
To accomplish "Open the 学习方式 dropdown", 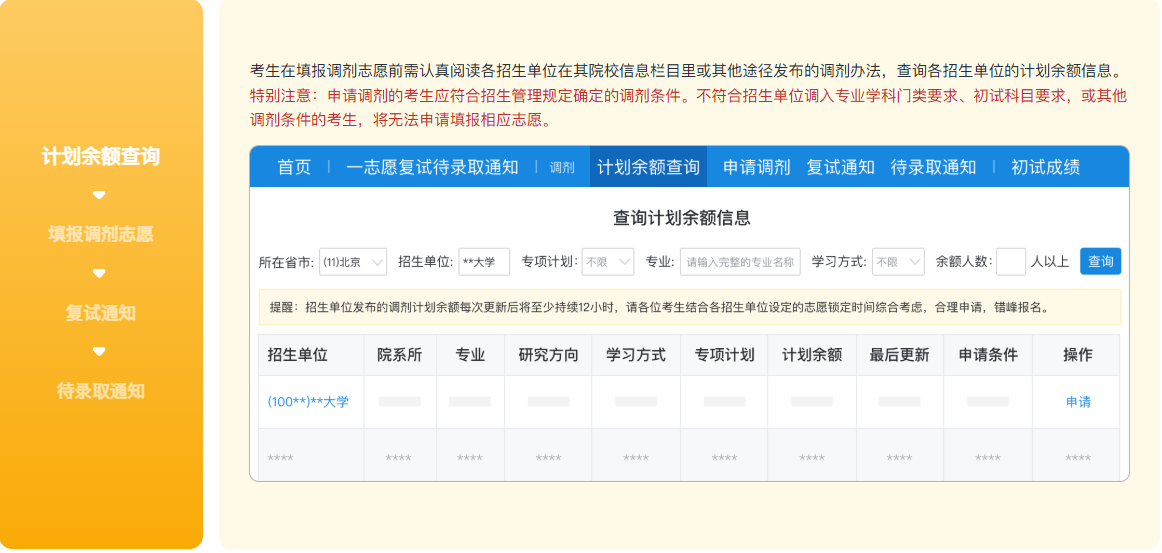I will click(x=897, y=262).
